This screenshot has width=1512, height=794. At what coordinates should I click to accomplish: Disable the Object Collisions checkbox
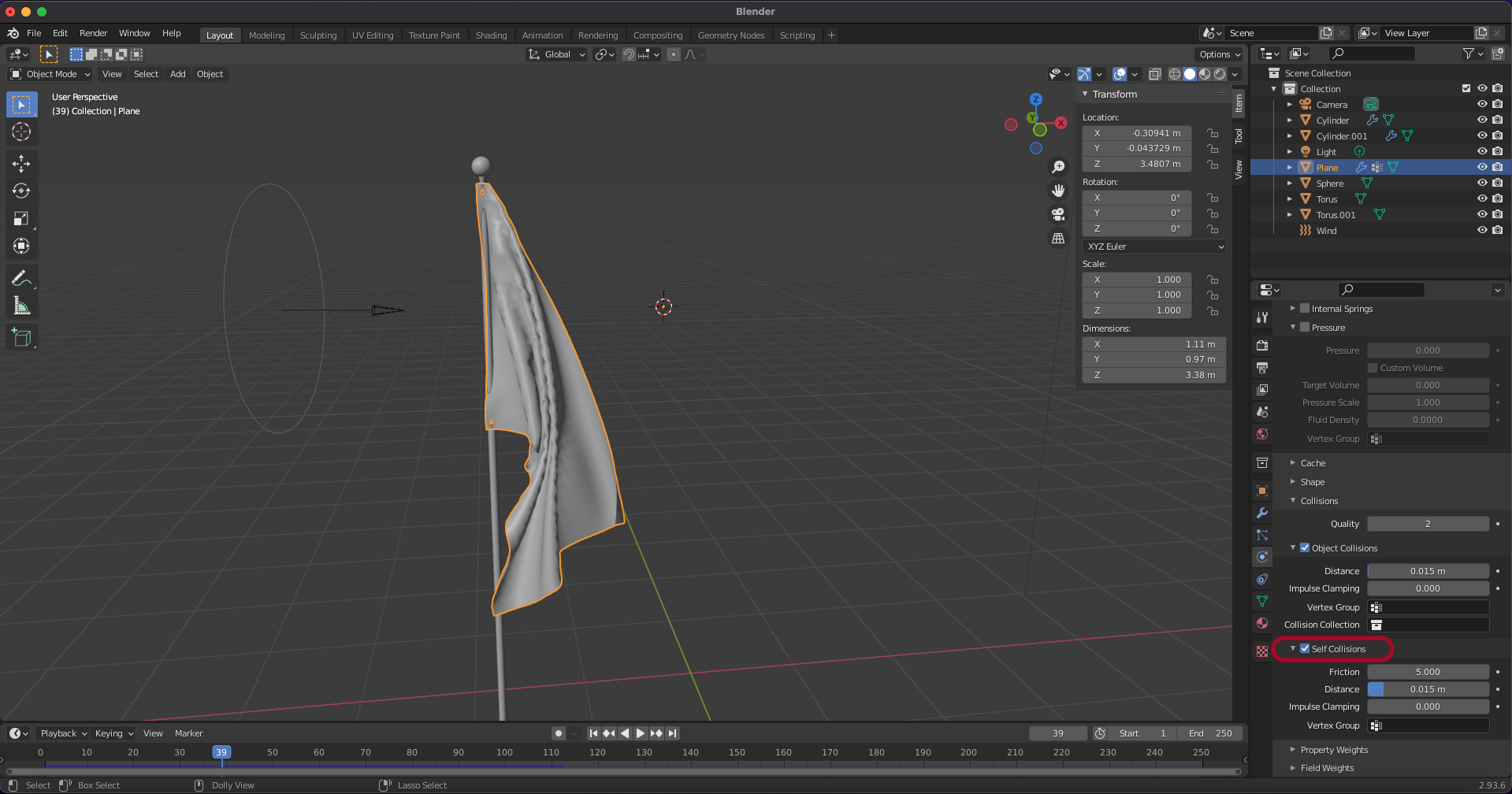pos(1305,547)
